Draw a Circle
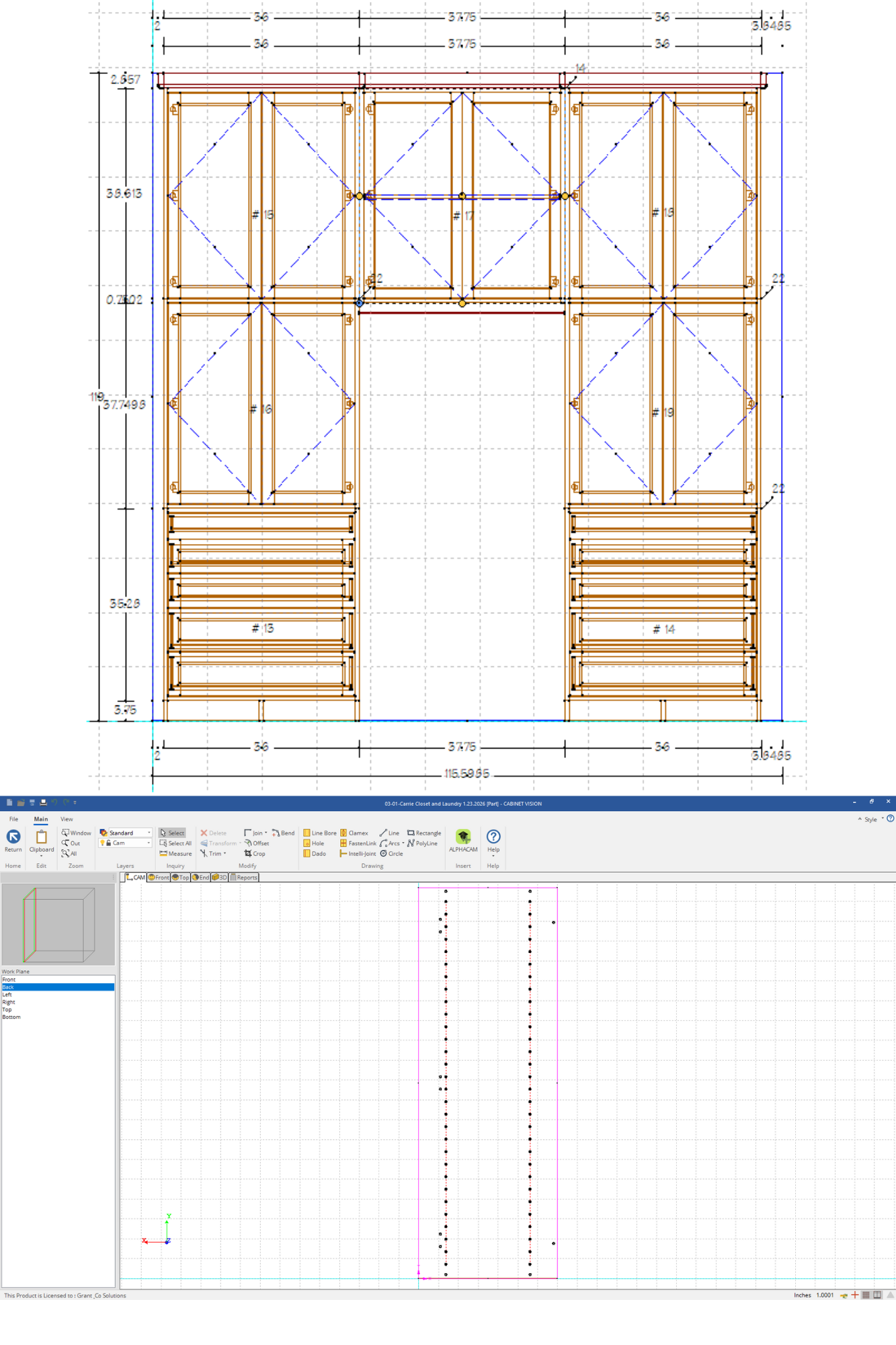 point(391,853)
